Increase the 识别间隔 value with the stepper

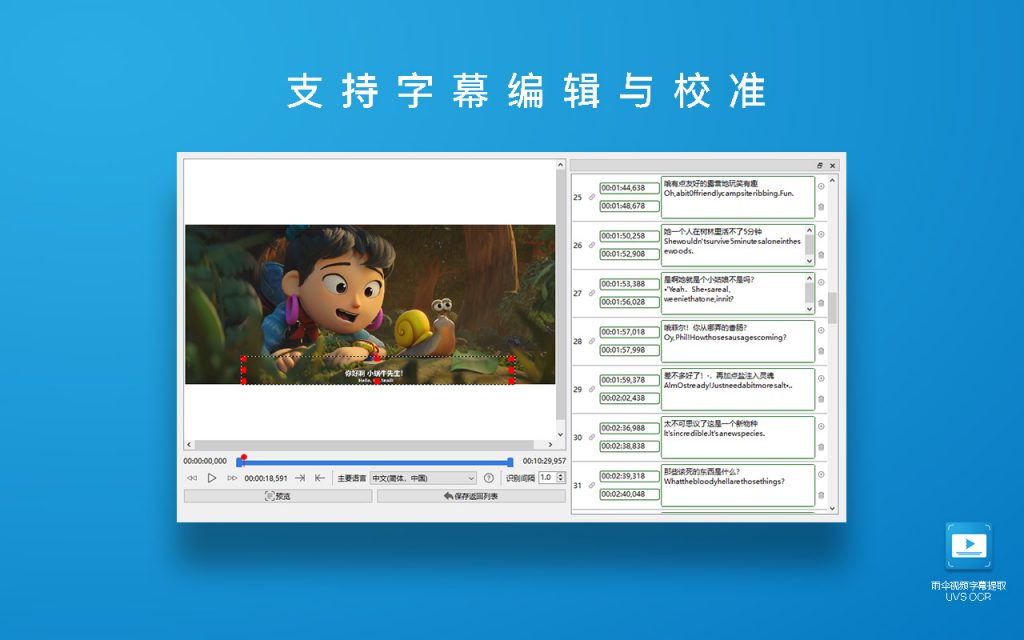tap(559, 475)
